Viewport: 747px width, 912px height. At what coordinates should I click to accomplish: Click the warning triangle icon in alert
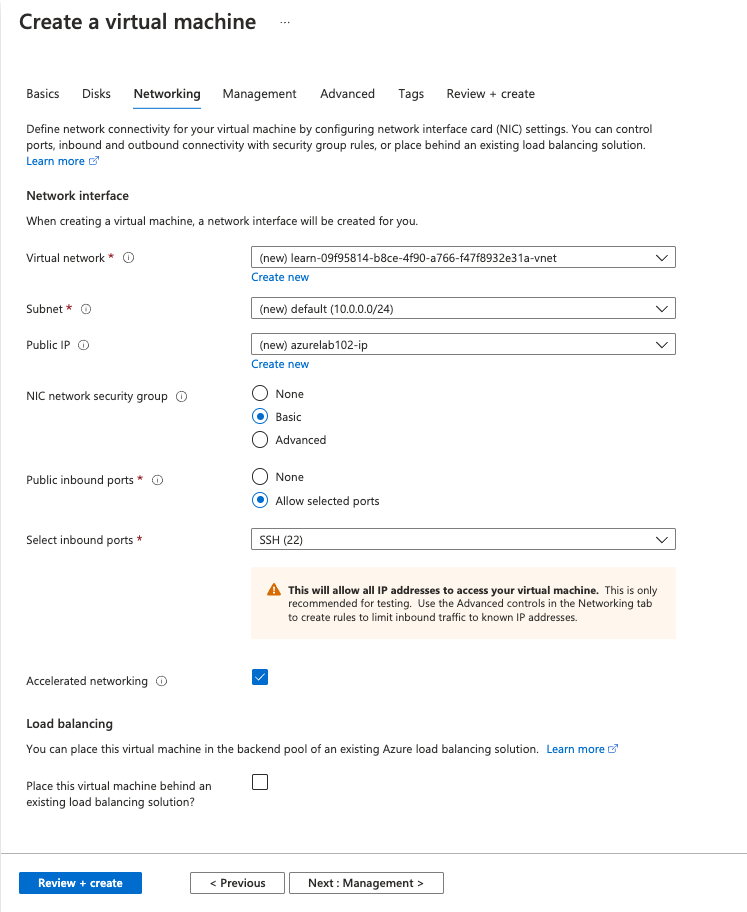pos(274,591)
